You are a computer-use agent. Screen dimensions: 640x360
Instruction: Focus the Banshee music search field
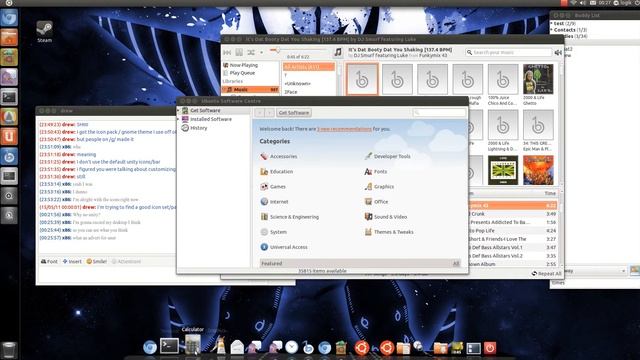tap(508, 52)
